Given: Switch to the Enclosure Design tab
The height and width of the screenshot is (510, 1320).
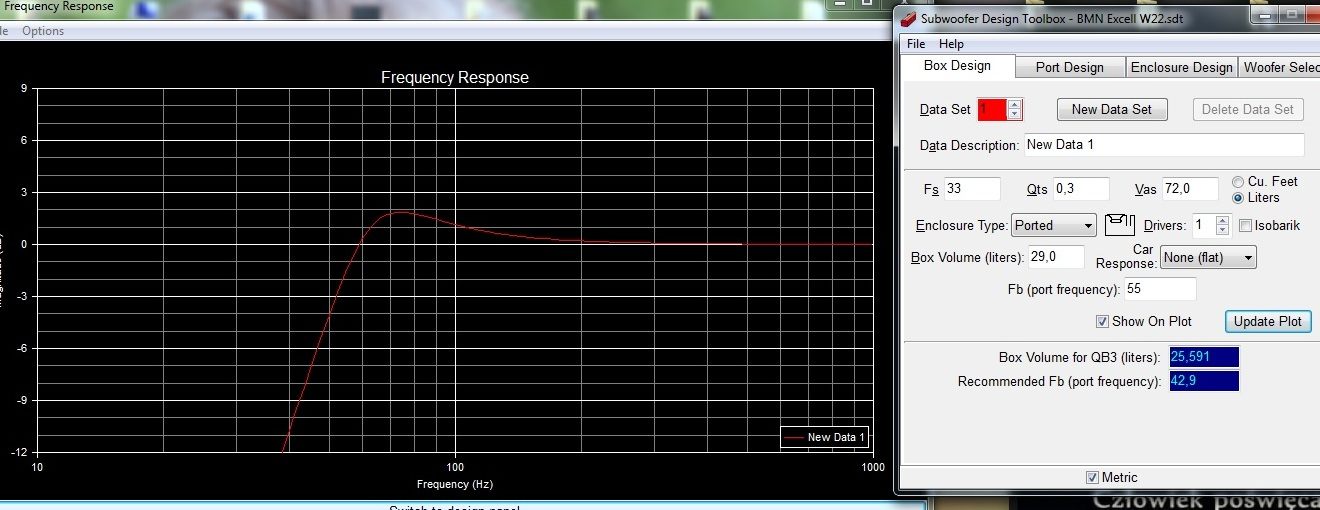Looking at the screenshot, I should point(1181,67).
